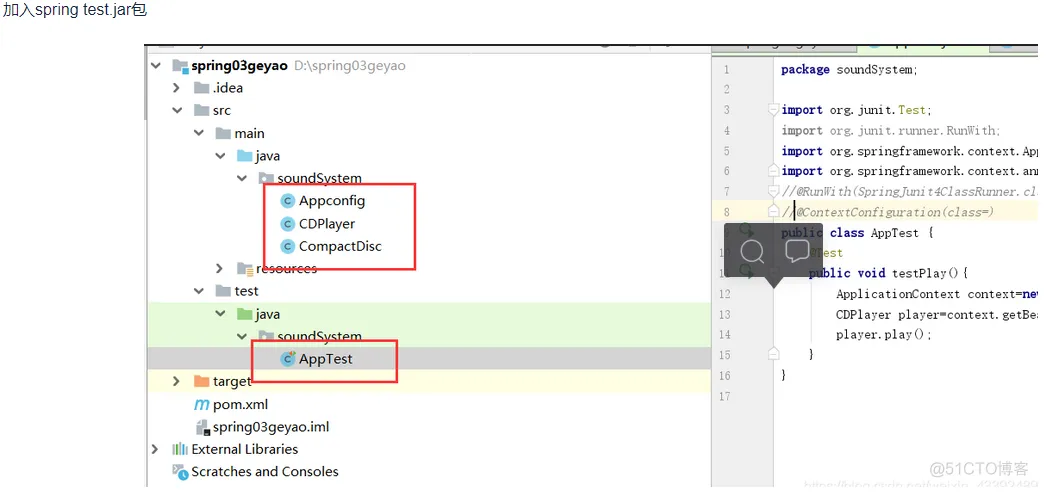
Task: Click the magnifier search overlay icon
Action: (x=752, y=251)
